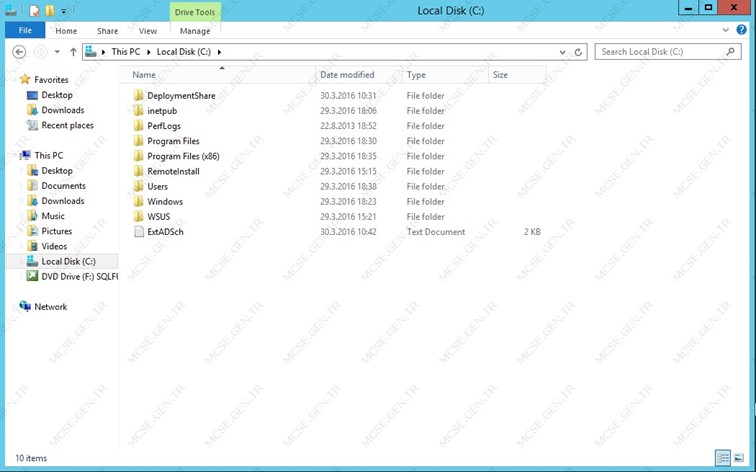Screen dimensions: 756x472
Task: Open the address bar history dropdown
Action: point(562,52)
